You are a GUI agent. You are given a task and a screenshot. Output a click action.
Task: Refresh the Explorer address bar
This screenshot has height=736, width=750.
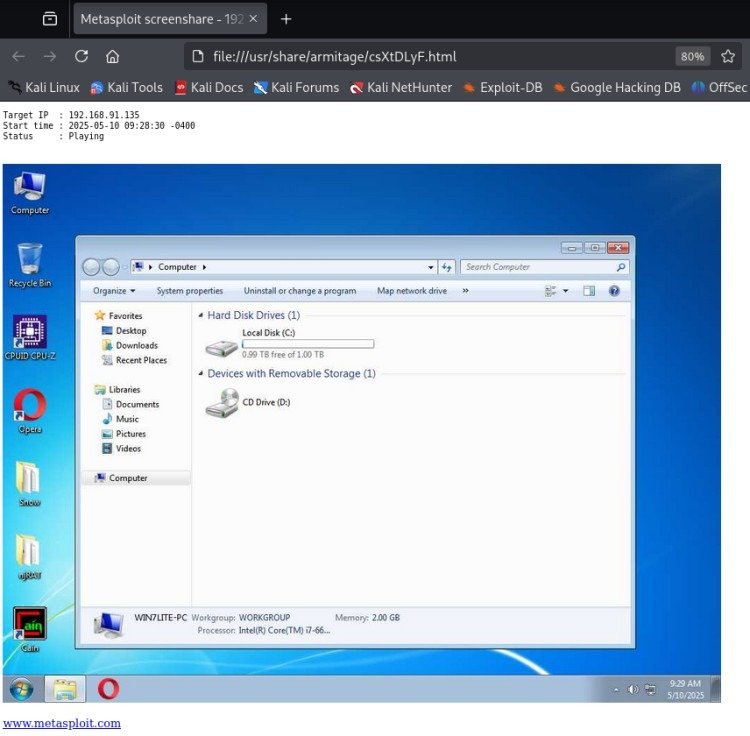447,267
